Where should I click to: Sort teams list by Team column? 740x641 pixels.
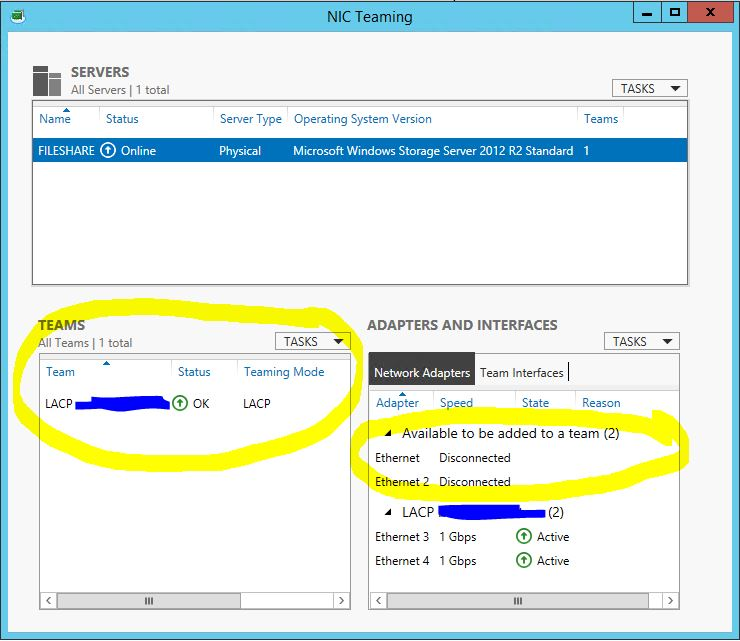click(60, 371)
